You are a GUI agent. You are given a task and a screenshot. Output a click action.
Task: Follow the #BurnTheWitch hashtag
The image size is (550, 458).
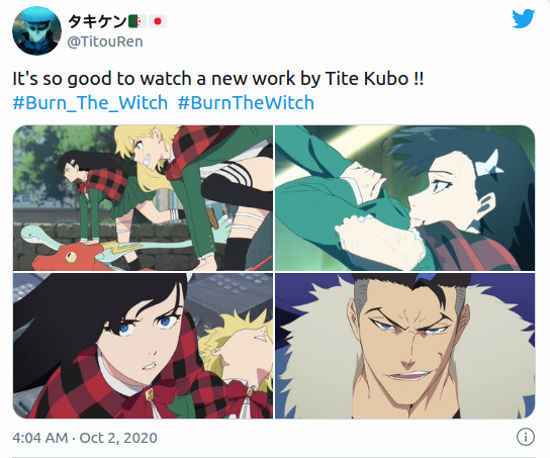[246, 102]
